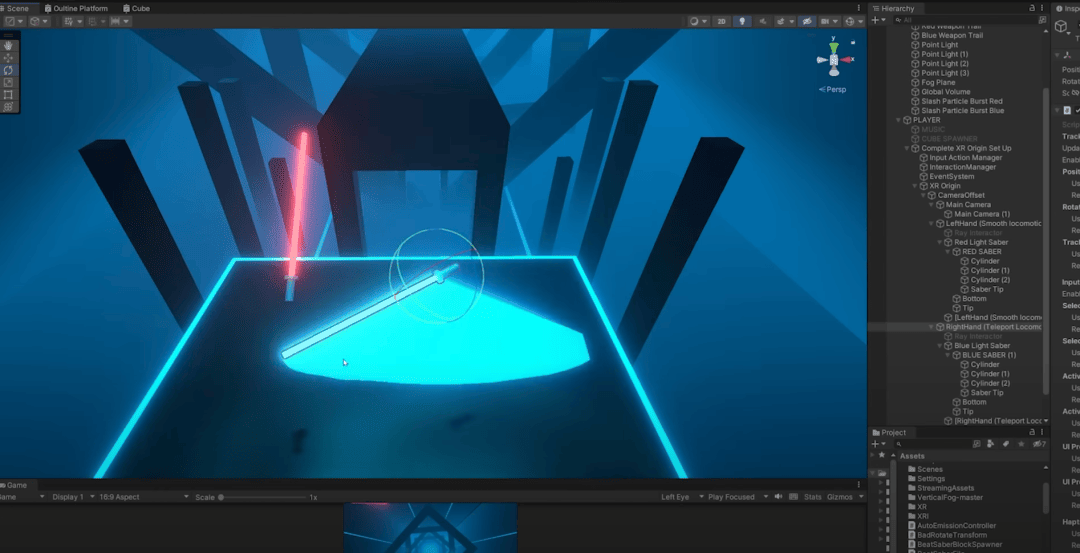Collapse the XR Origin node
1080x553 pixels.
[916, 186]
